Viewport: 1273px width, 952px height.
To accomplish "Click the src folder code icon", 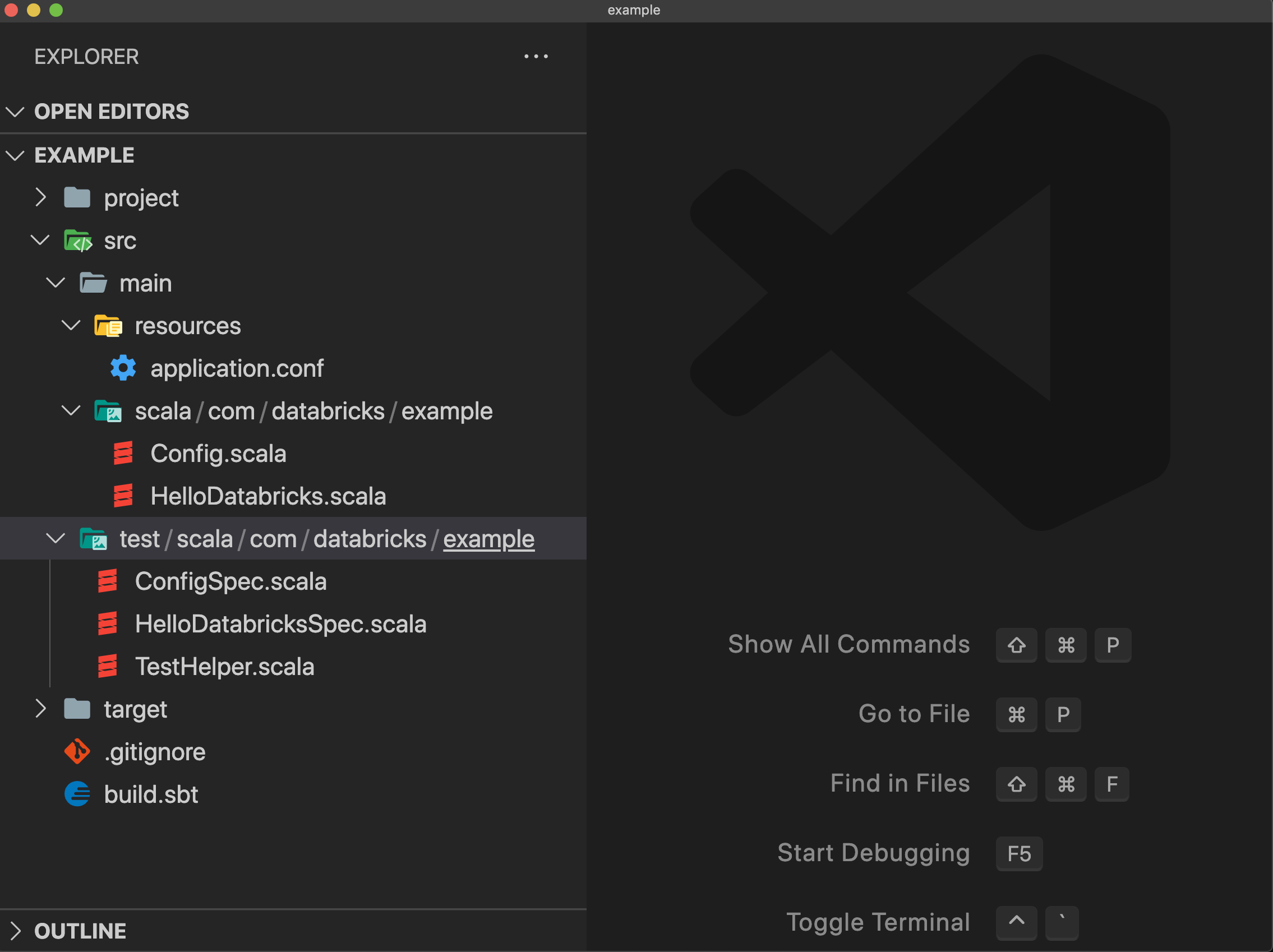I will (78, 241).
